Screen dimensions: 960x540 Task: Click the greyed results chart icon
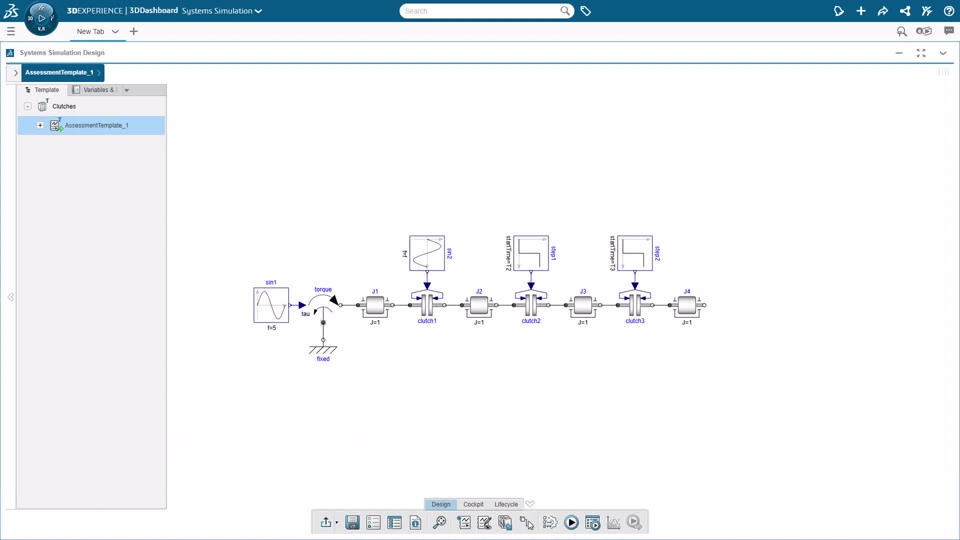613,522
